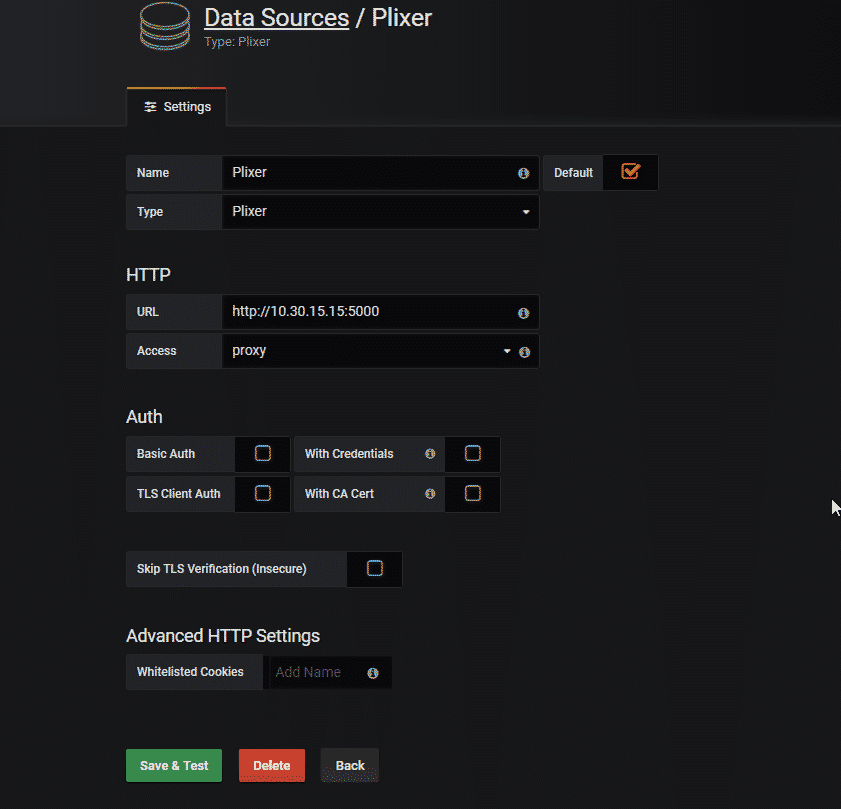Click the Name input field containing Plixer
The width and height of the screenshot is (841, 809).
click(x=380, y=173)
